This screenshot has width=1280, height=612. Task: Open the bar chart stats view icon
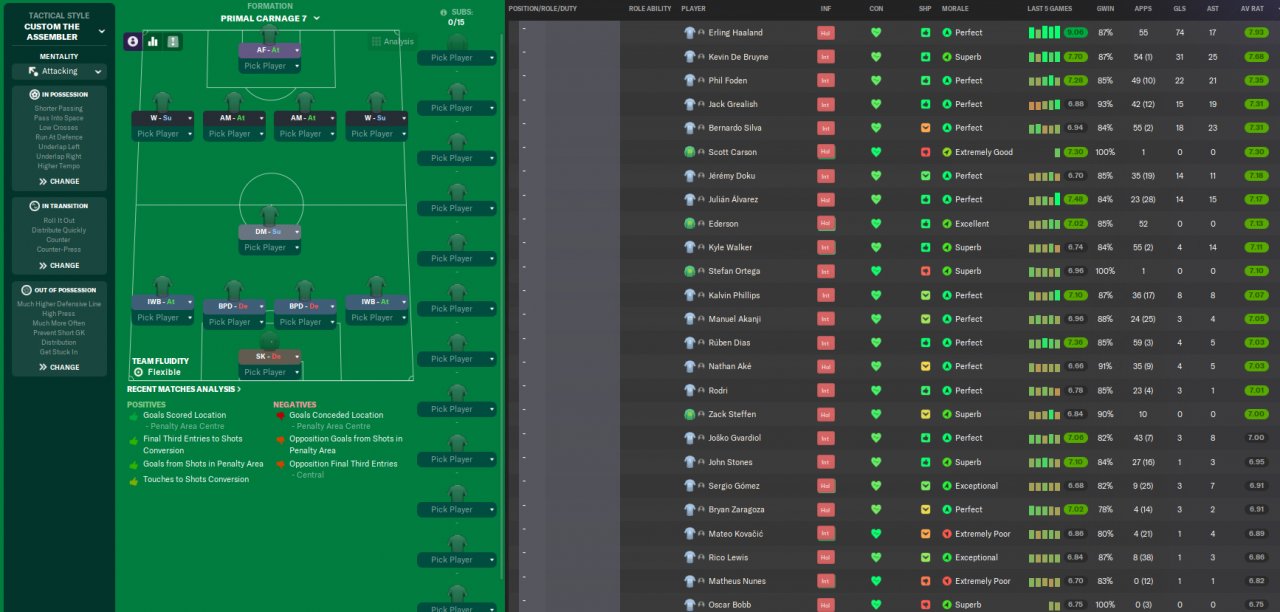pos(153,41)
